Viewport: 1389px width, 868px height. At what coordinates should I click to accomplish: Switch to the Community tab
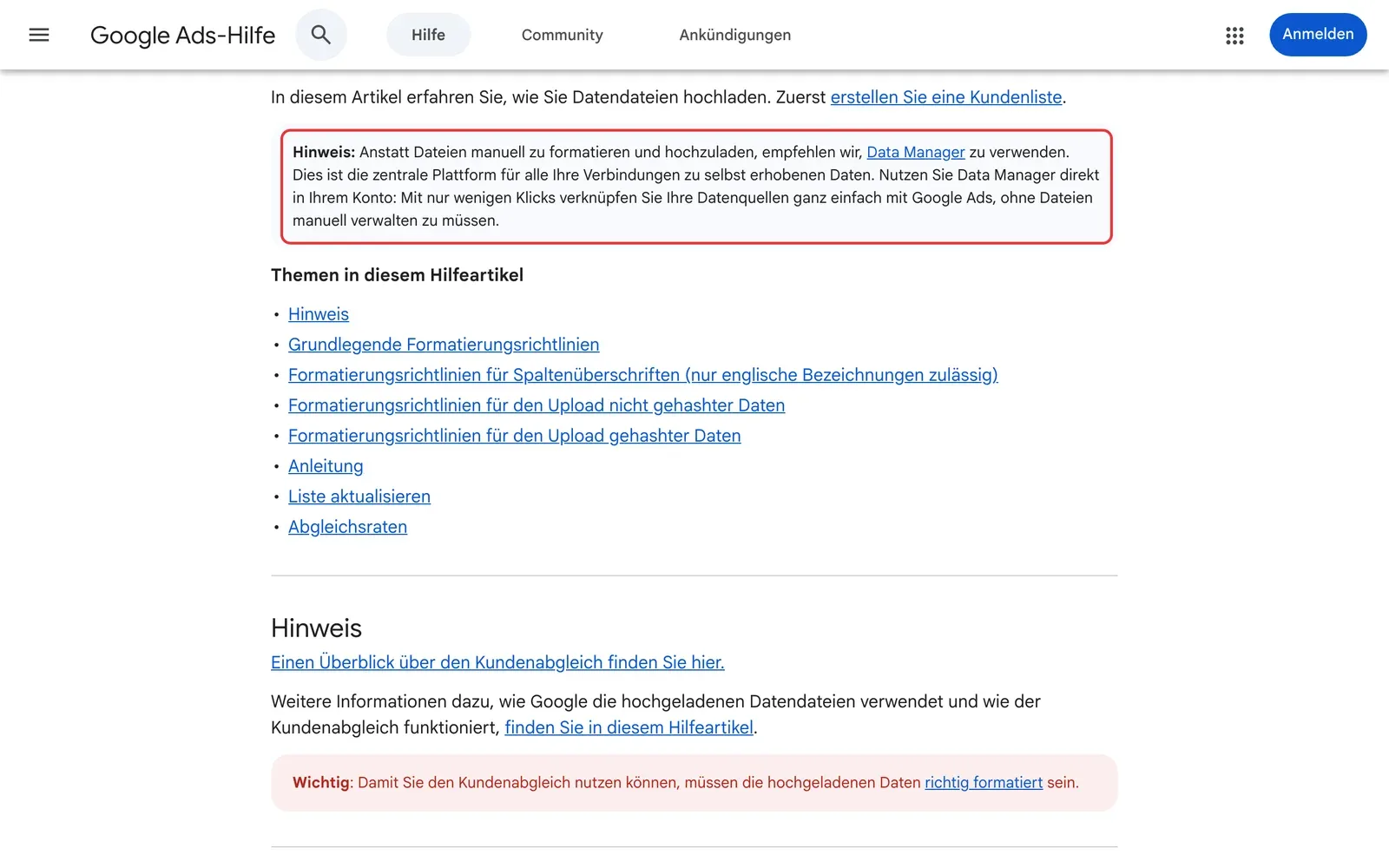562,35
